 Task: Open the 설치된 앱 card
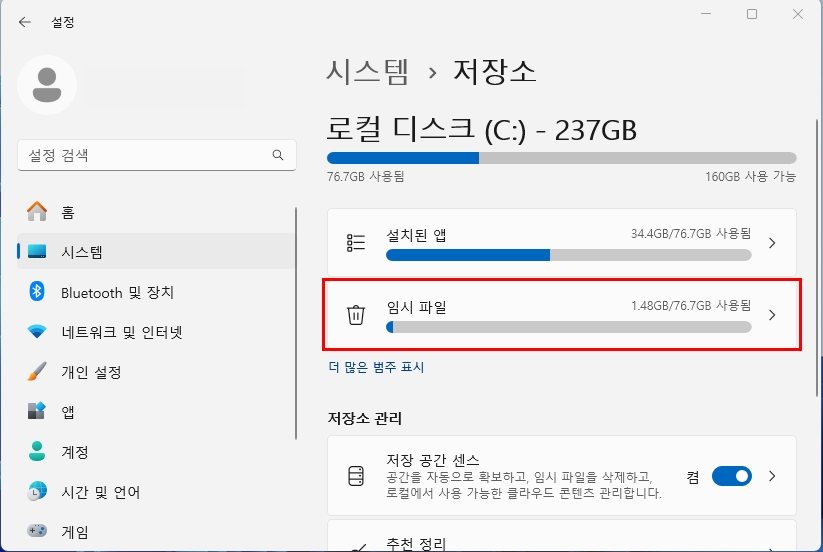point(562,242)
